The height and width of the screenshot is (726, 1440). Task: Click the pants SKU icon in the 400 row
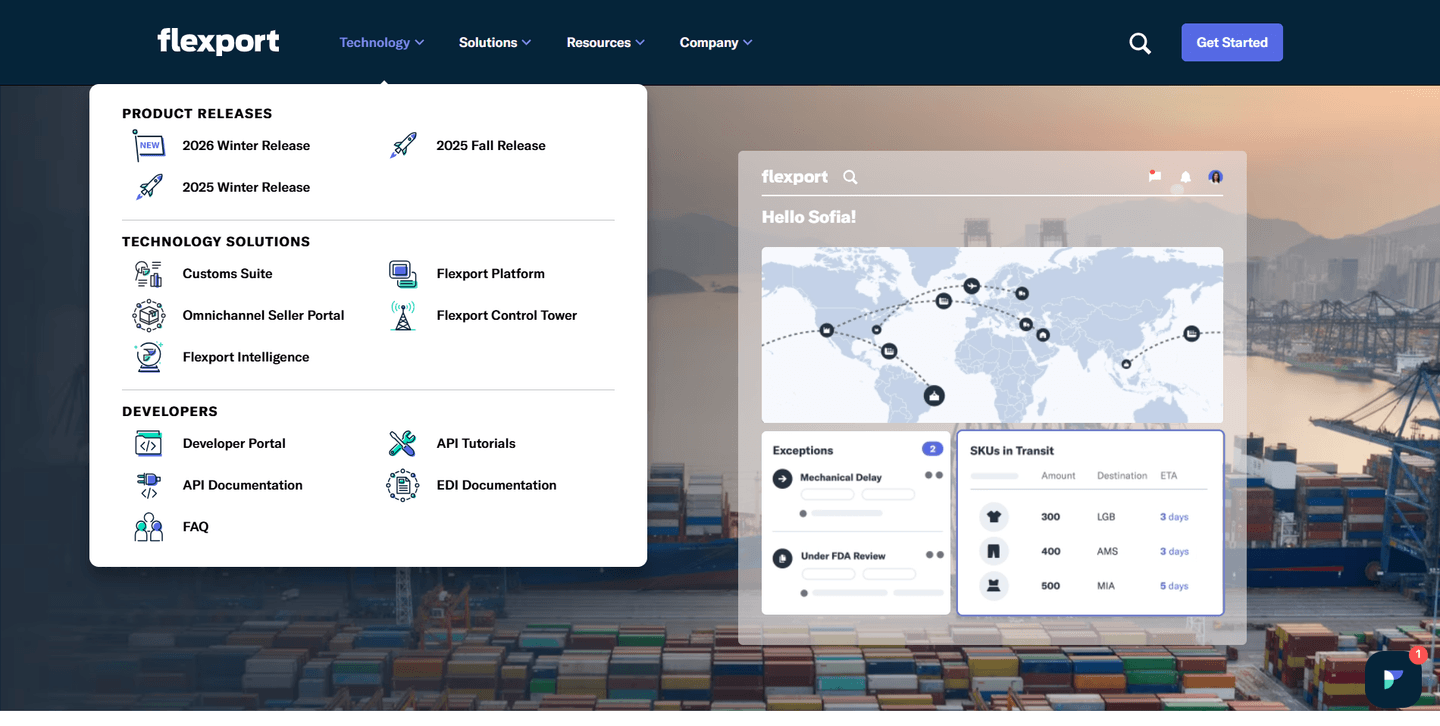pos(994,551)
